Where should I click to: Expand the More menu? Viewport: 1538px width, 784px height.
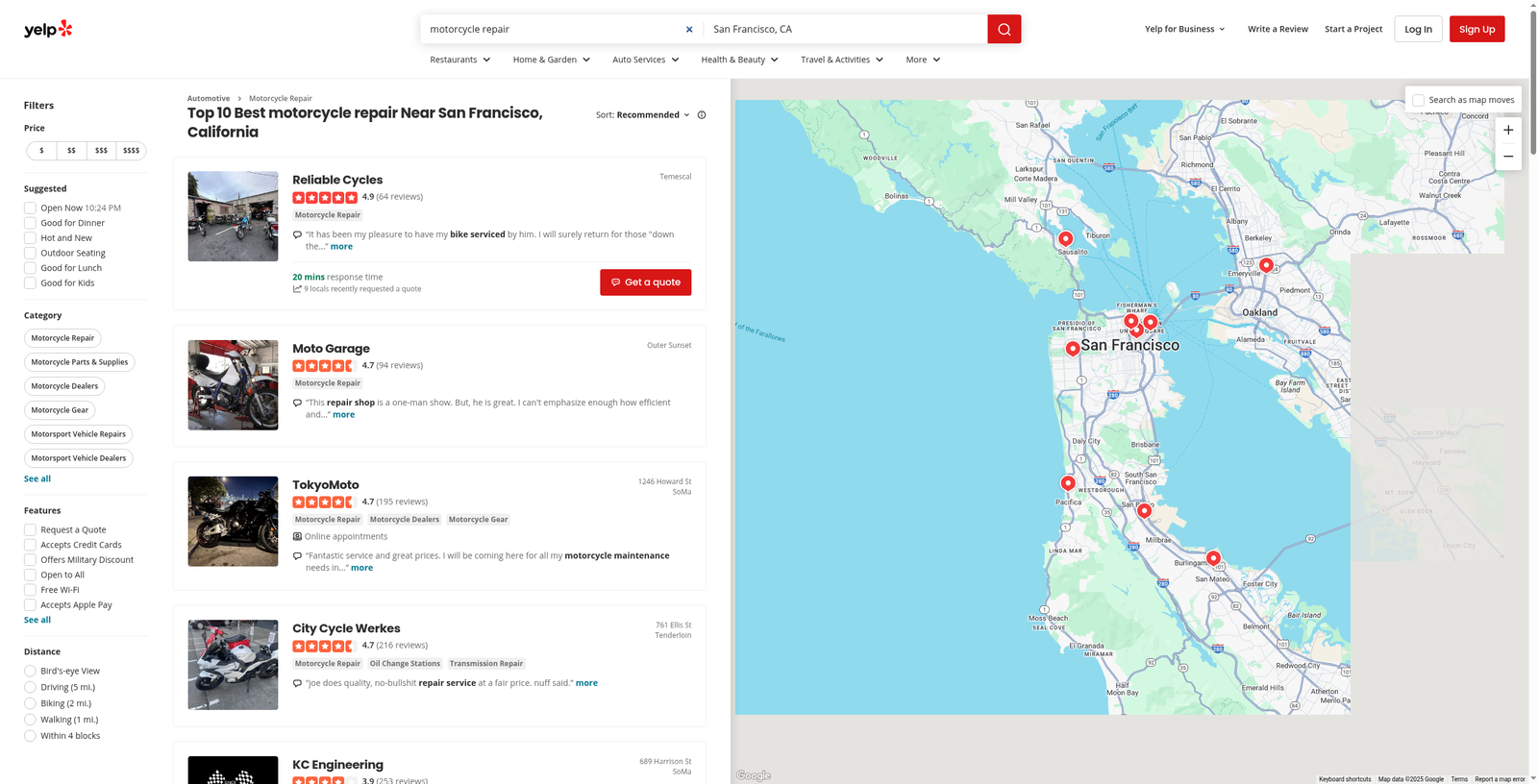point(924,60)
